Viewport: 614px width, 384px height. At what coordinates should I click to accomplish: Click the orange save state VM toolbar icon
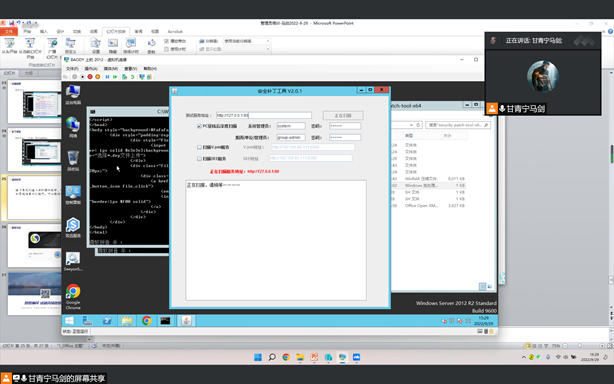[98, 77]
